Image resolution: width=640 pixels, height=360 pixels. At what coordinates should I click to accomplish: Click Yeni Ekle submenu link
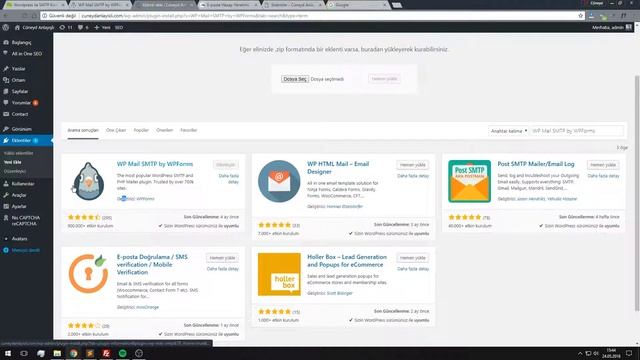pyautogui.click(x=13, y=162)
